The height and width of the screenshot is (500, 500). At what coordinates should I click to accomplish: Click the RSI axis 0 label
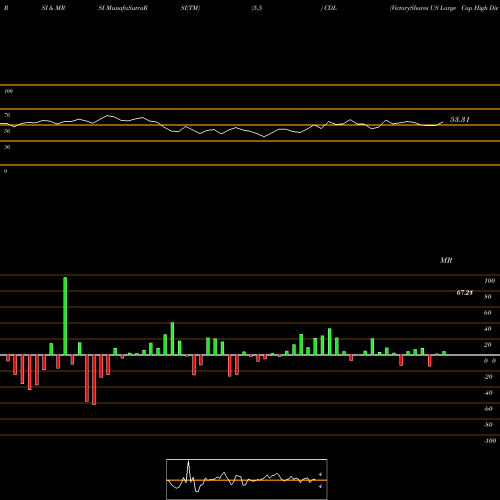[x=5, y=171]
